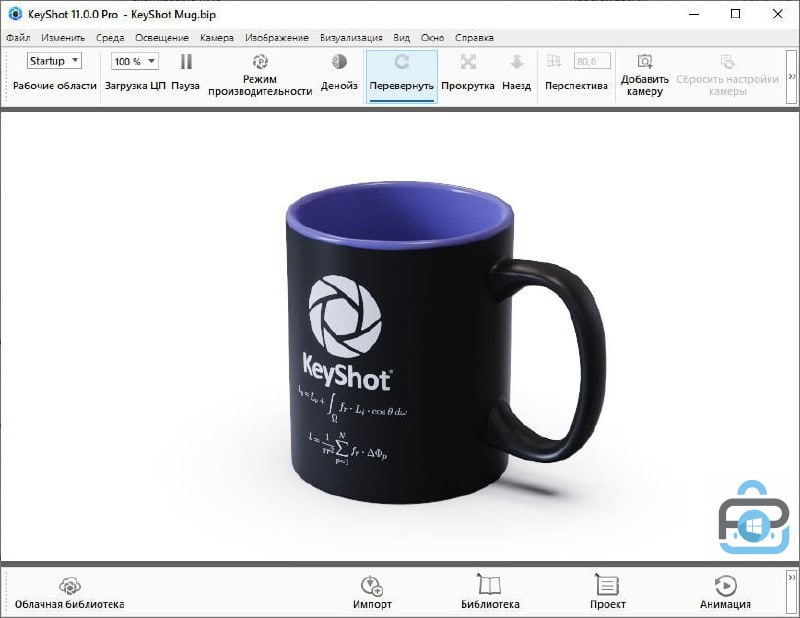Image resolution: width=800 pixels, height=618 pixels.
Task: Click the Перспектива icon
Action: click(x=554, y=61)
